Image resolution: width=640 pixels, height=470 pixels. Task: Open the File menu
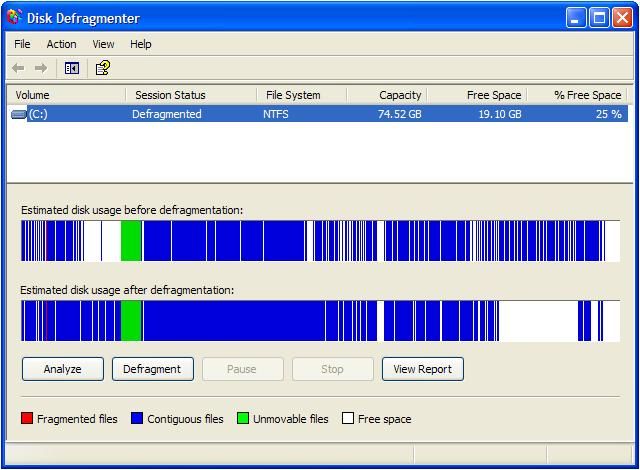click(x=22, y=44)
